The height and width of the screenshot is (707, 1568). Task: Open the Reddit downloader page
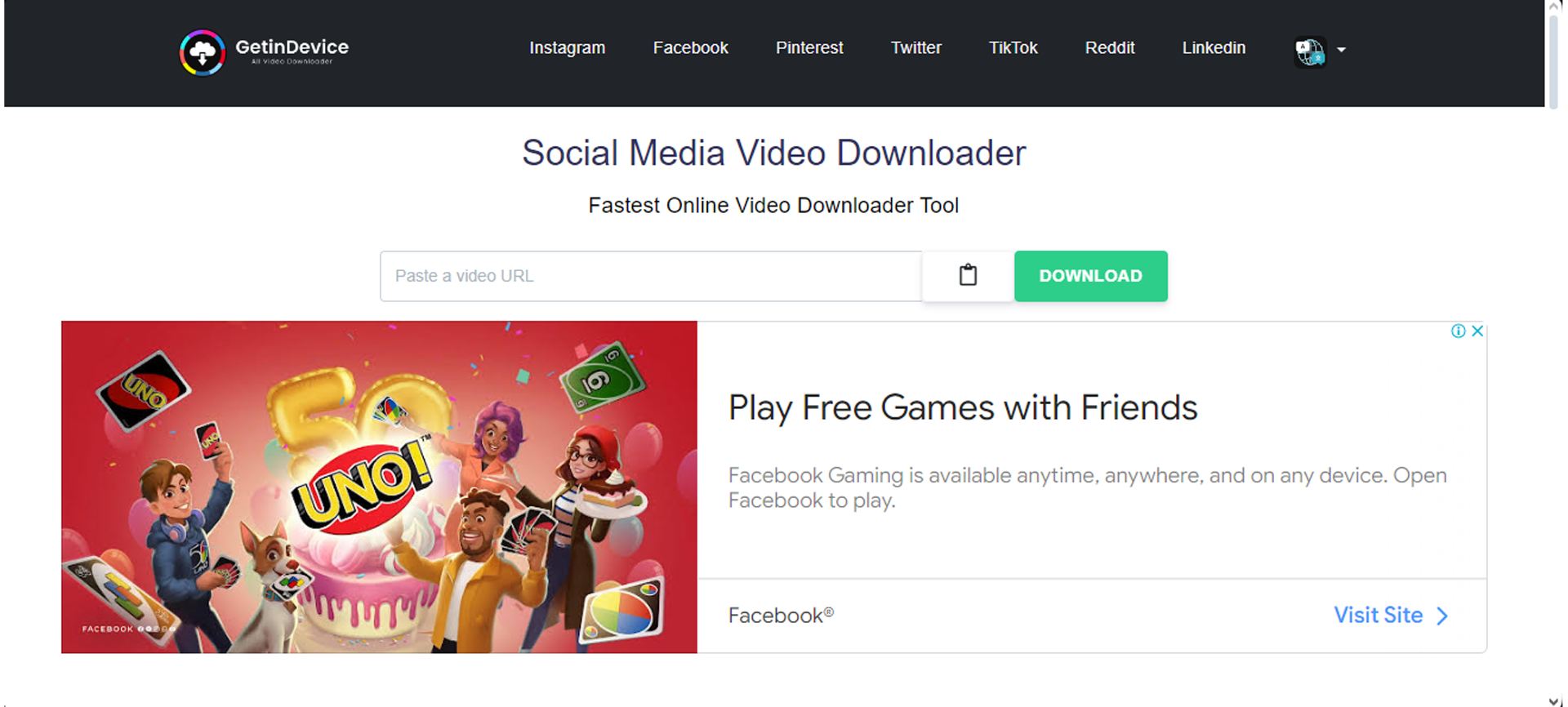click(1109, 48)
